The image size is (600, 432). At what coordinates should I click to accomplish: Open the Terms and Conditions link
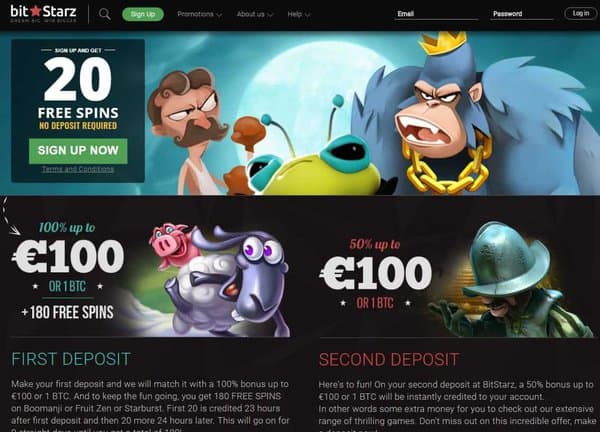pos(78,169)
